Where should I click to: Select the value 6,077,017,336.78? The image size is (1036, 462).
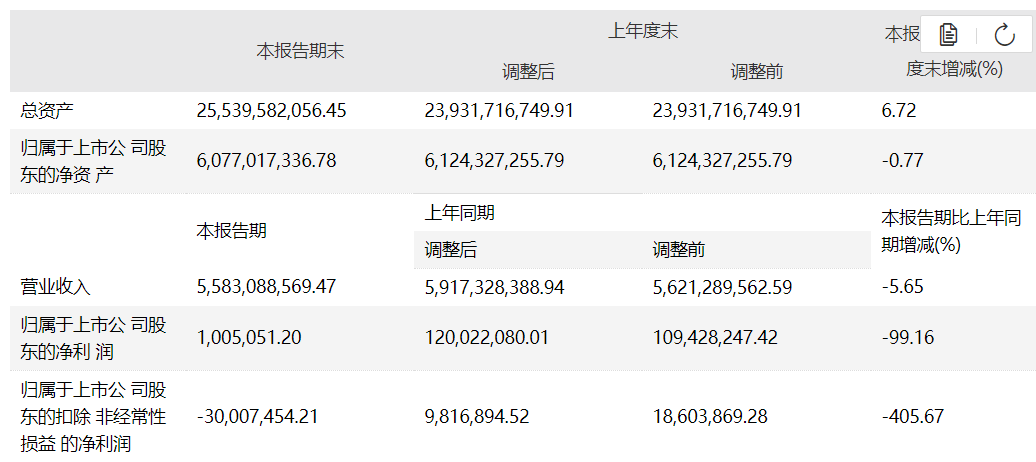267,160
